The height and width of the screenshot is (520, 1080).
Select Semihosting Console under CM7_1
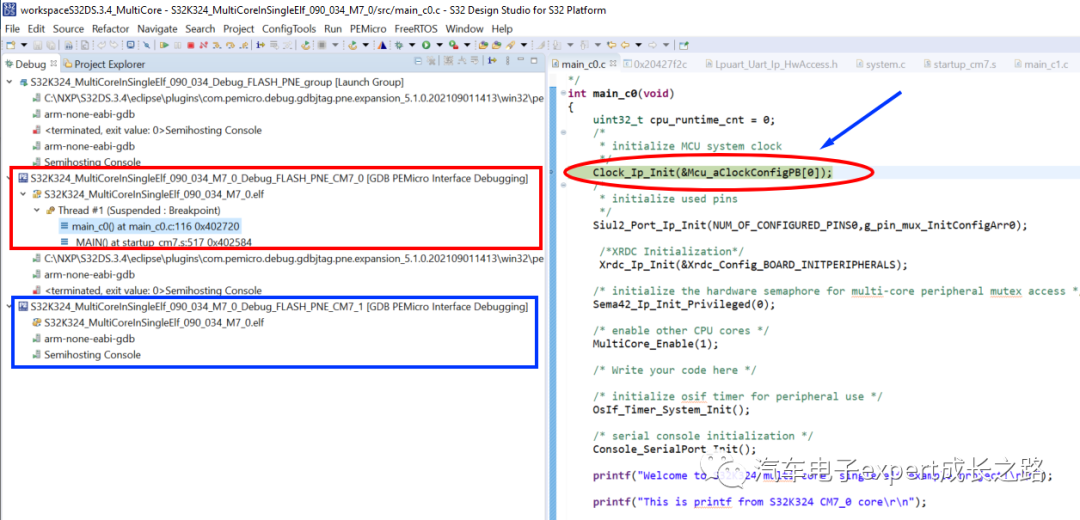pyautogui.click(x=86, y=355)
